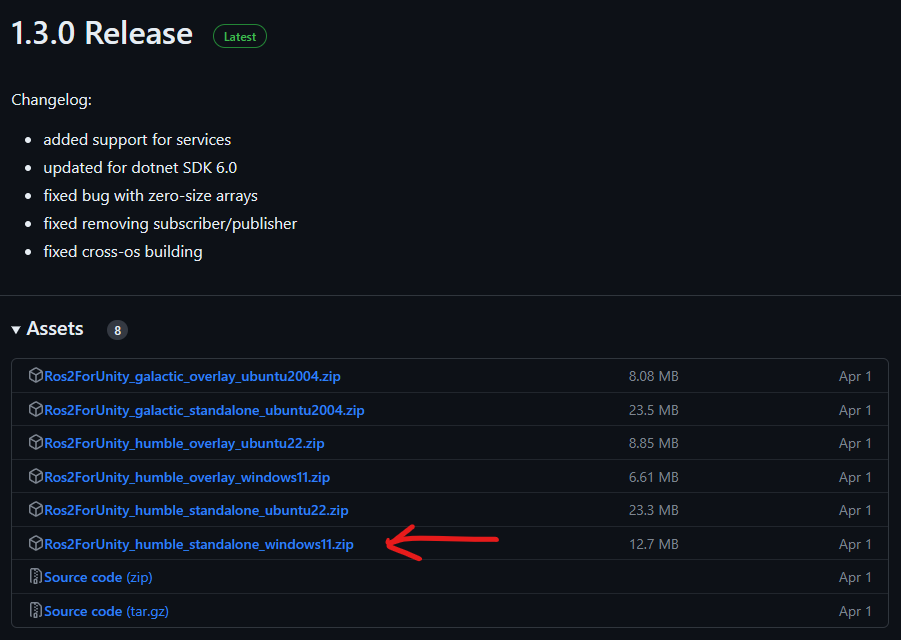Click the green Latest badge
This screenshot has height=640, width=901.
[240, 36]
